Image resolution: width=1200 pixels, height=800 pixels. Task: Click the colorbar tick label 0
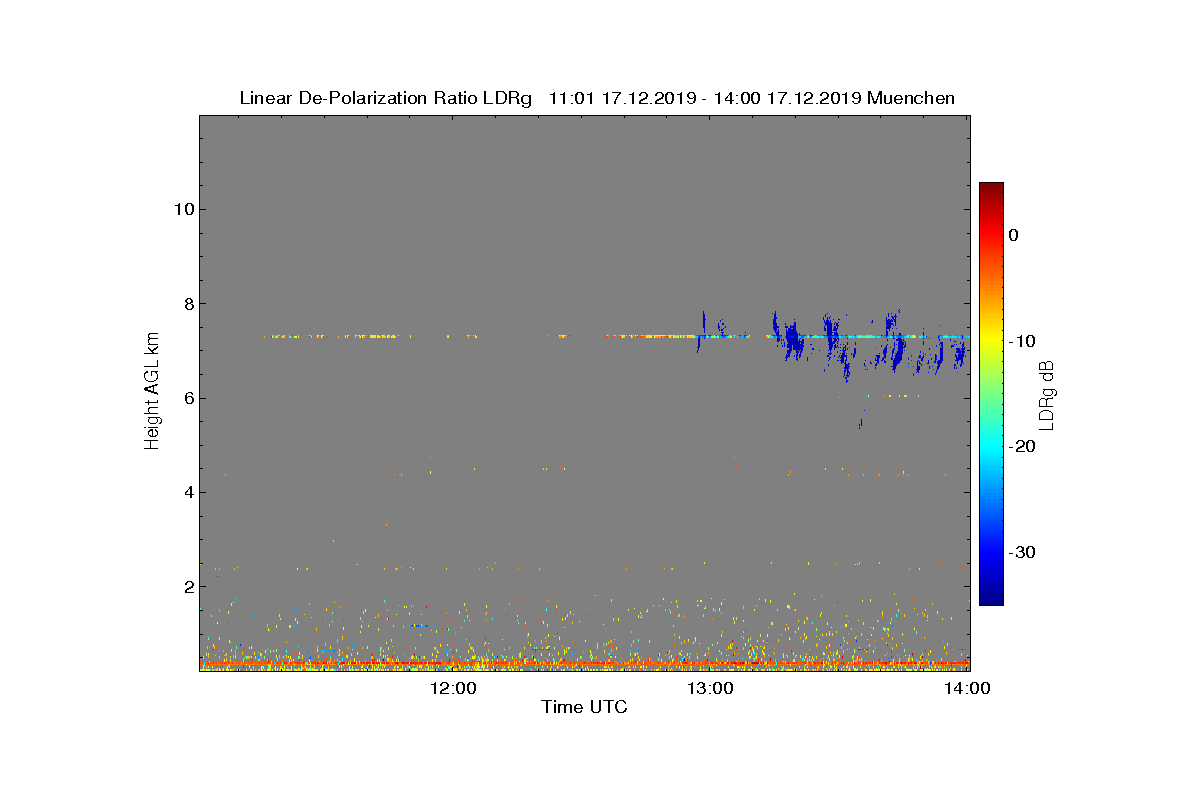(1014, 235)
